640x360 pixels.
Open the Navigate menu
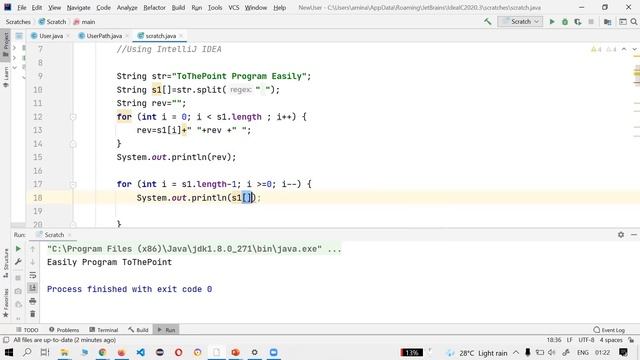click(x=78, y=7)
